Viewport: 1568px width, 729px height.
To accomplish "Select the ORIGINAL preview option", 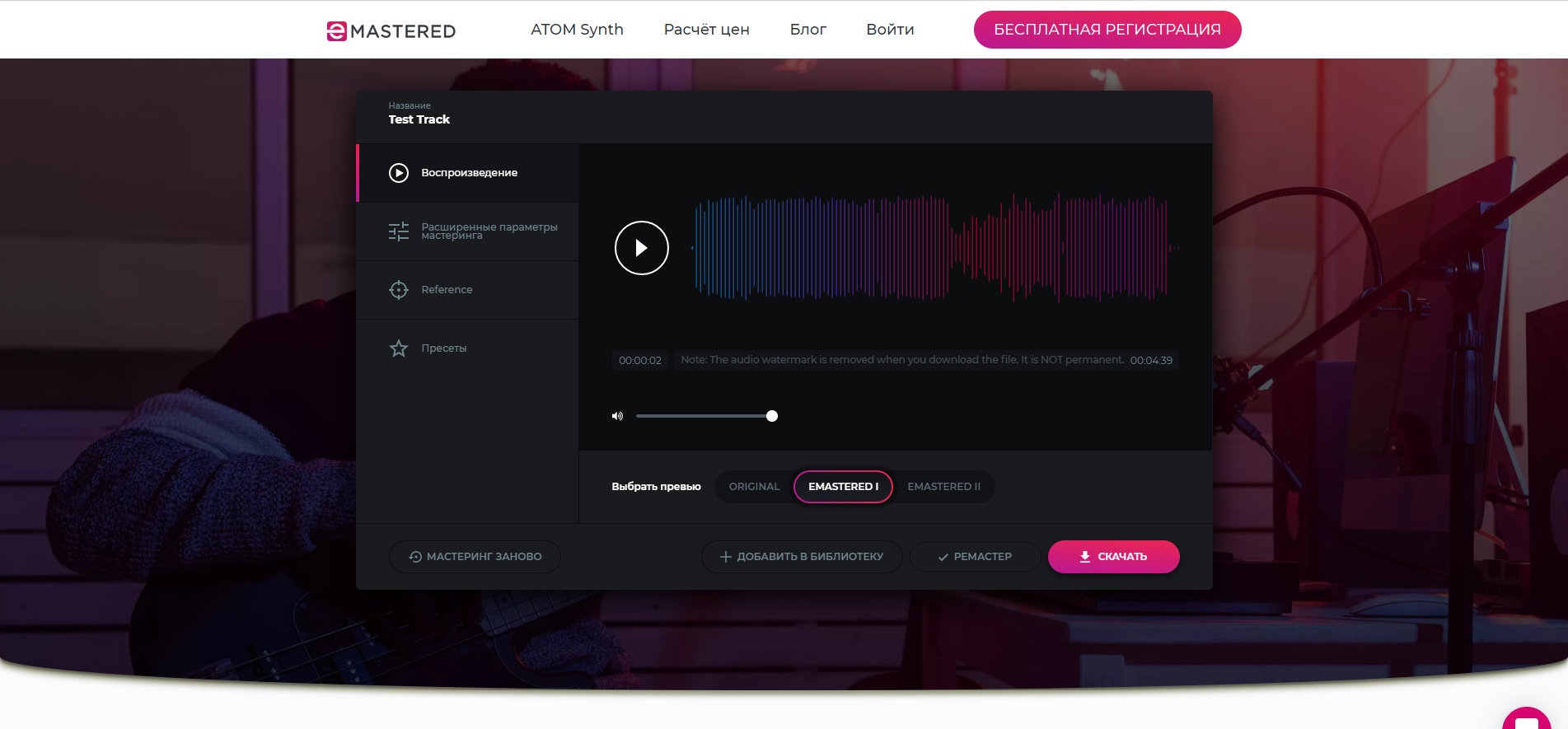I will coord(754,487).
